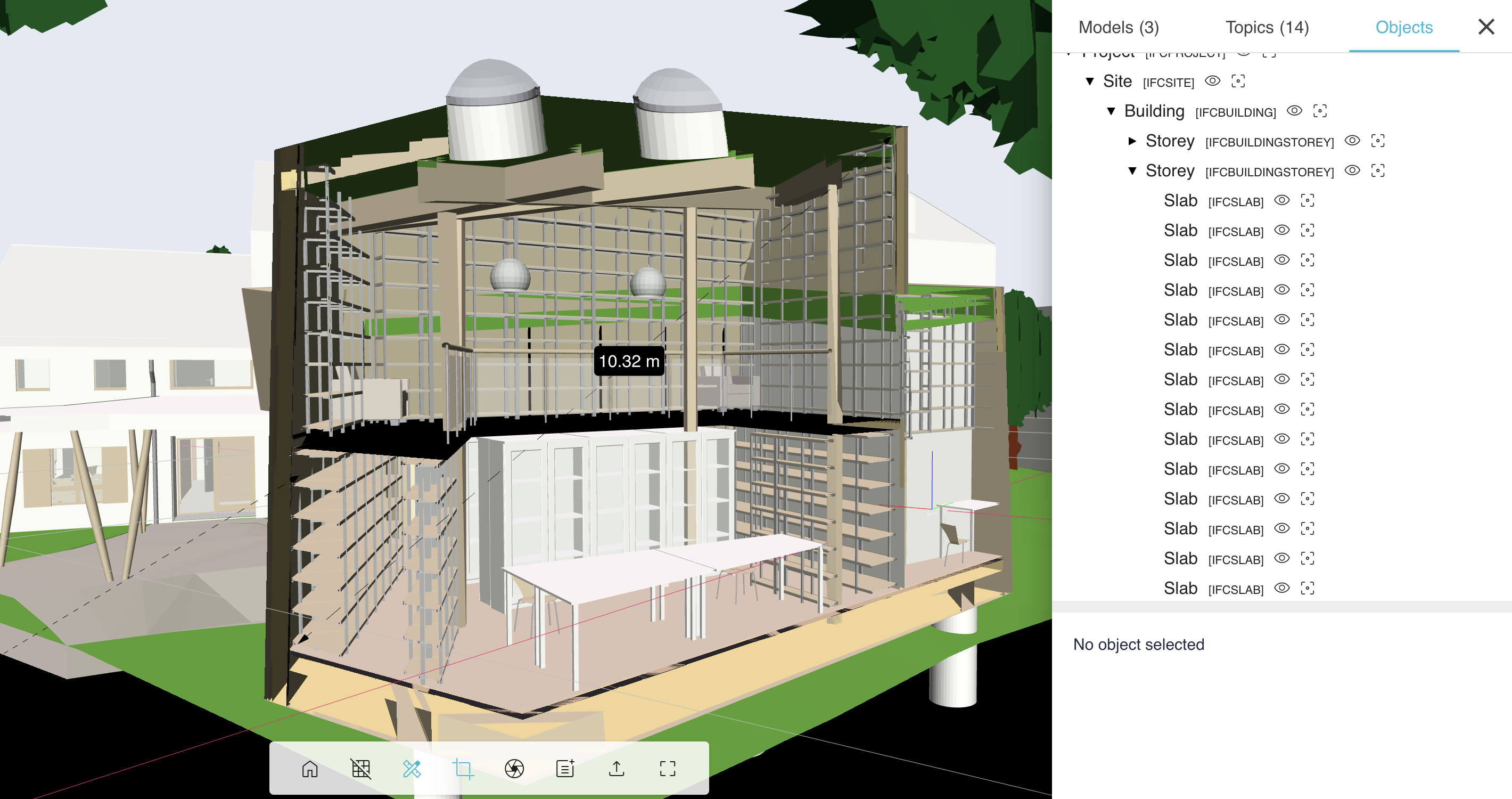Image resolution: width=1512 pixels, height=799 pixels.
Task: Activate the crop section tool
Action: pyautogui.click(x=463, y=769)
